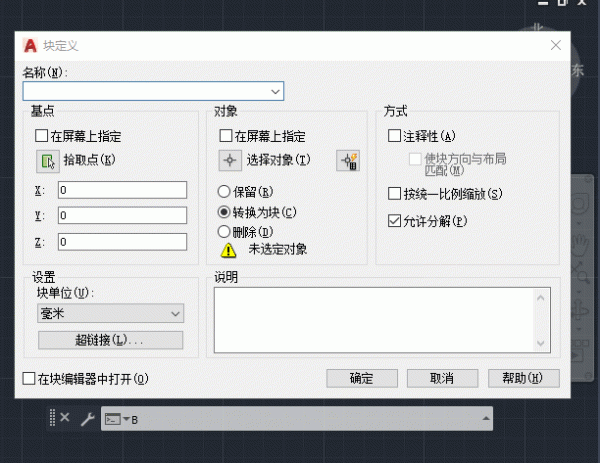
Task: Enable base point 在屏幕上指定 checkbox
Action: click(x=41, y=136)
